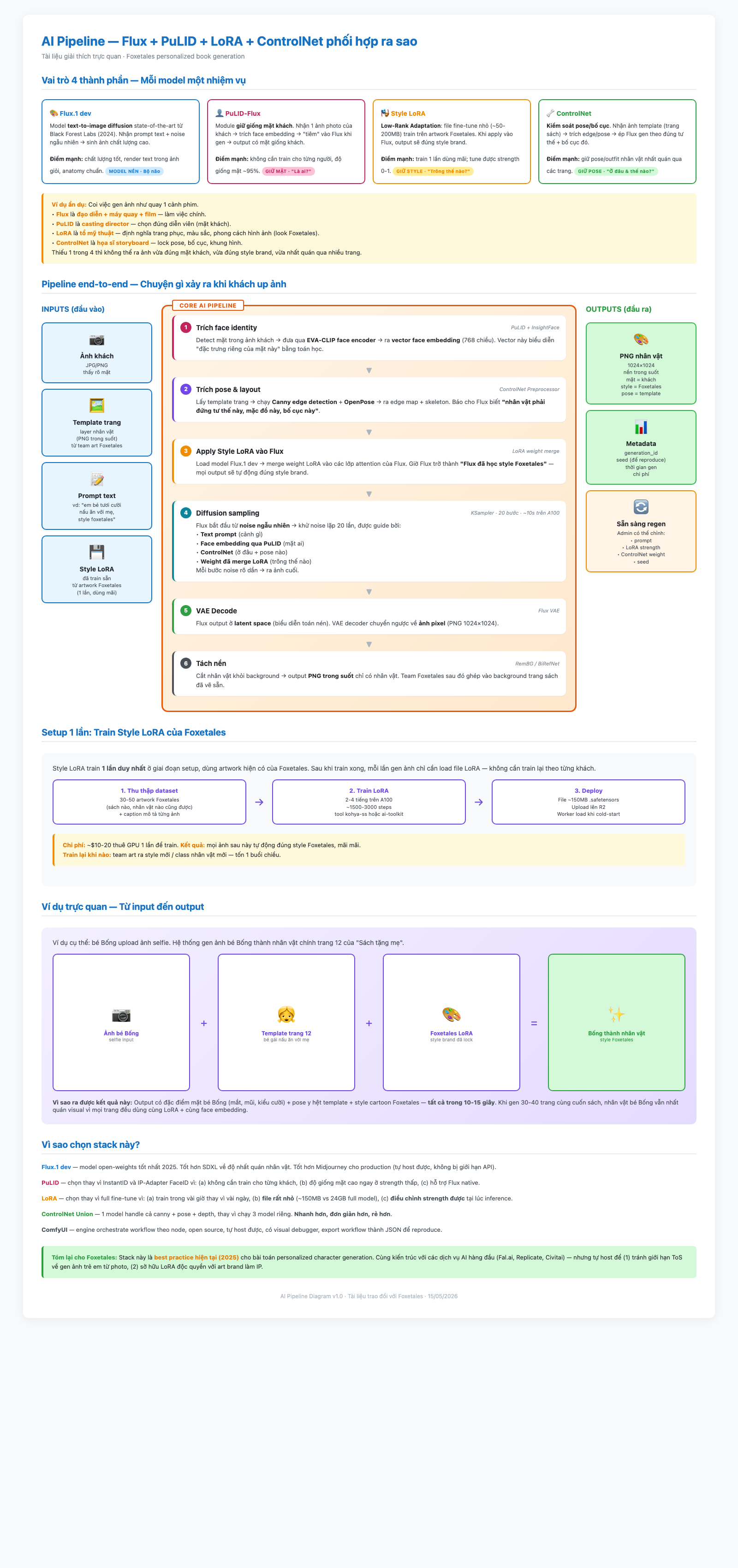Click the page title "AI Pipeline — Flux + PuLID..."
The width and height of the screenshot is (738, 1568).
pyautogui.click(x=229, y=42)
